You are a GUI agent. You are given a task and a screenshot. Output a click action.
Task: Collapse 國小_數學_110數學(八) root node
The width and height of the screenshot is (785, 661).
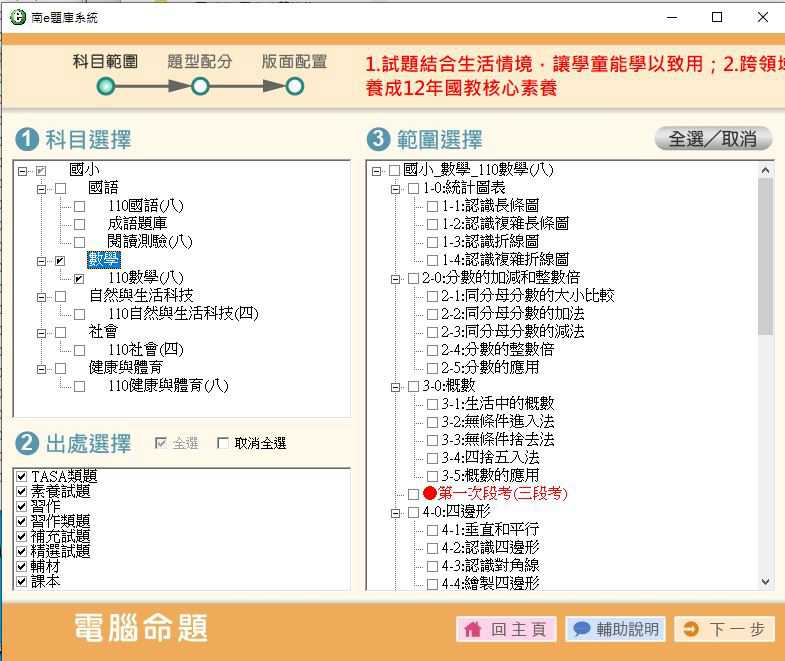coord(376,171)
